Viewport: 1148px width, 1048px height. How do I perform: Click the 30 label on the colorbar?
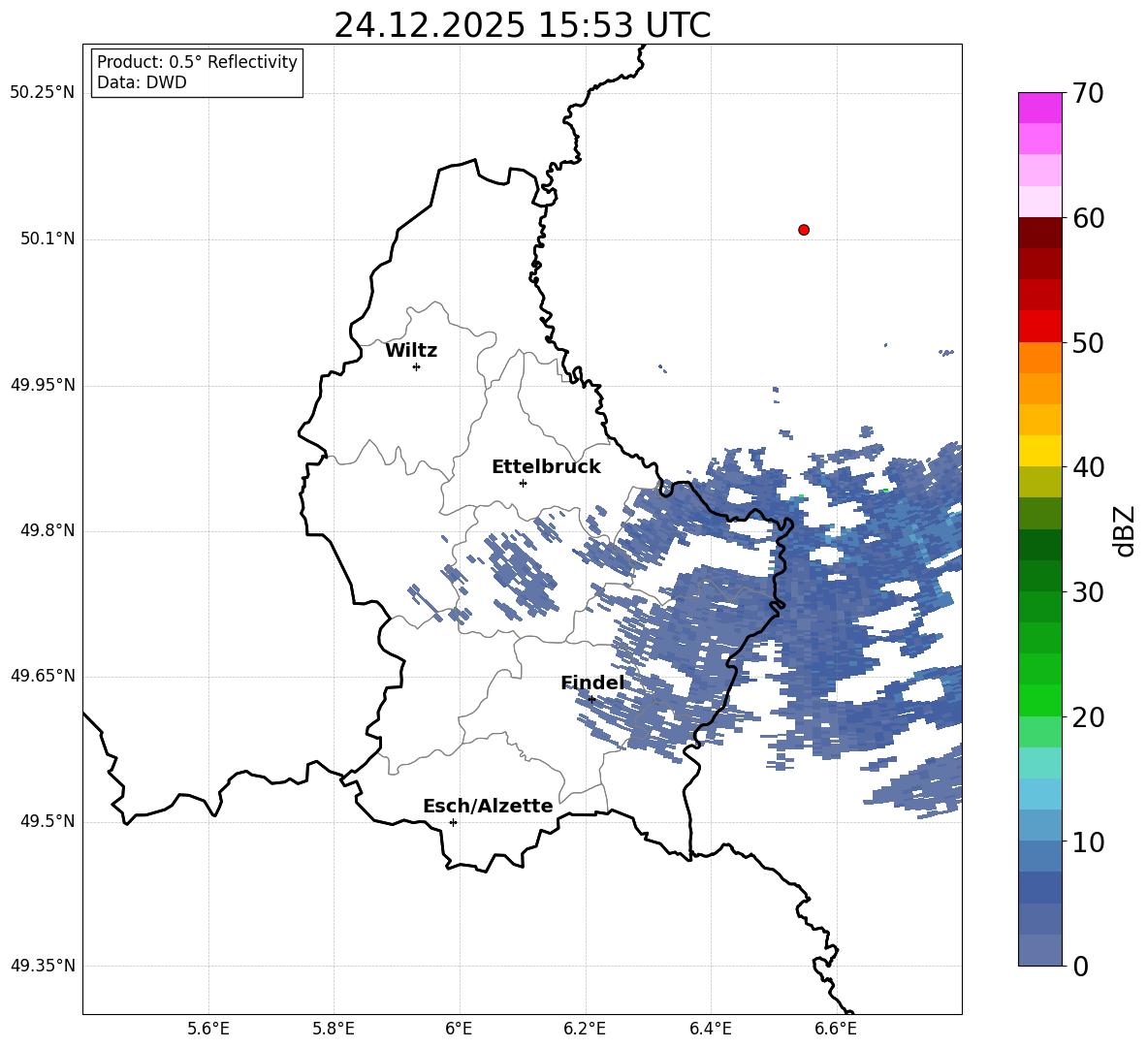tap(1087, 592)
